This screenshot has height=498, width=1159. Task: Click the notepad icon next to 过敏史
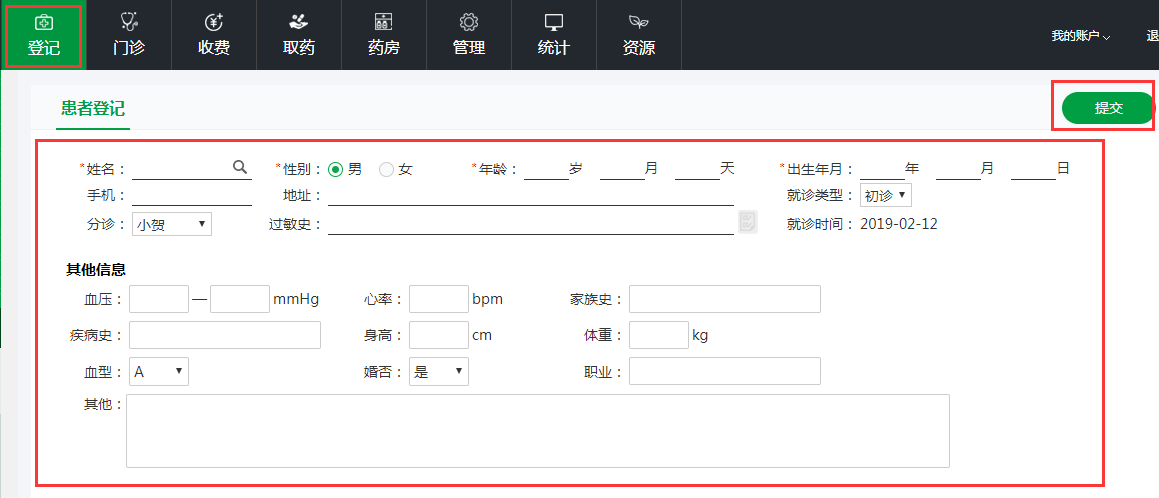[x=747, y=222]
